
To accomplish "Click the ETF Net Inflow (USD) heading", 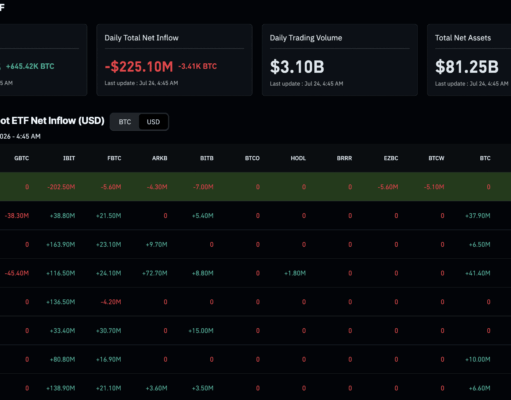I will 52,121.
